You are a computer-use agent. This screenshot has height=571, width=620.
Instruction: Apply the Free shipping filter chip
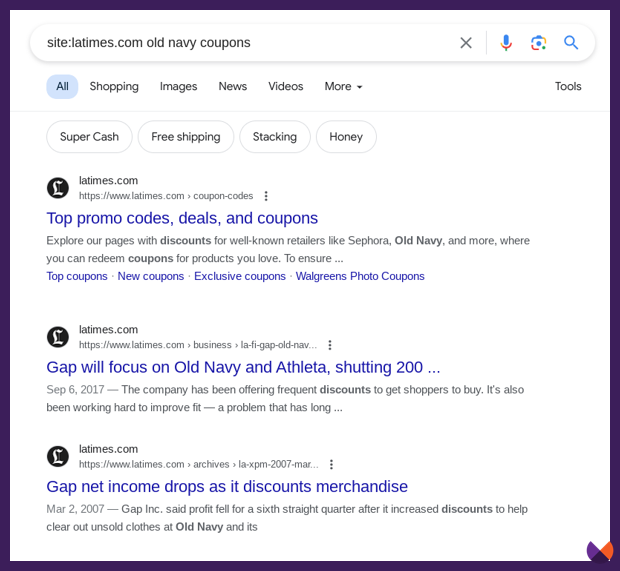[186, 137]
